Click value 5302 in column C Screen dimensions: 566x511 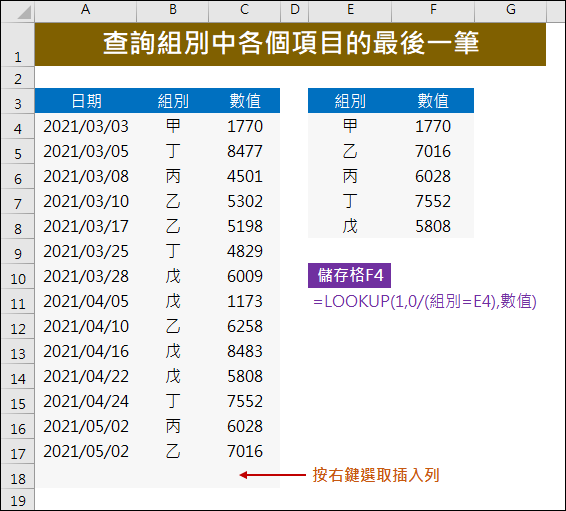(x=244, y=201)
